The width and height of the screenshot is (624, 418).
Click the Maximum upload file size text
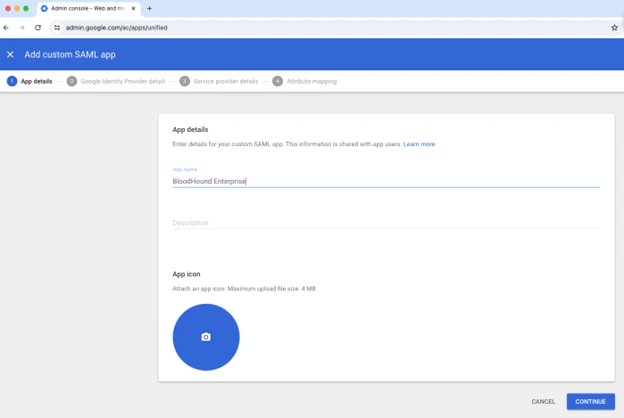point(271,289)
